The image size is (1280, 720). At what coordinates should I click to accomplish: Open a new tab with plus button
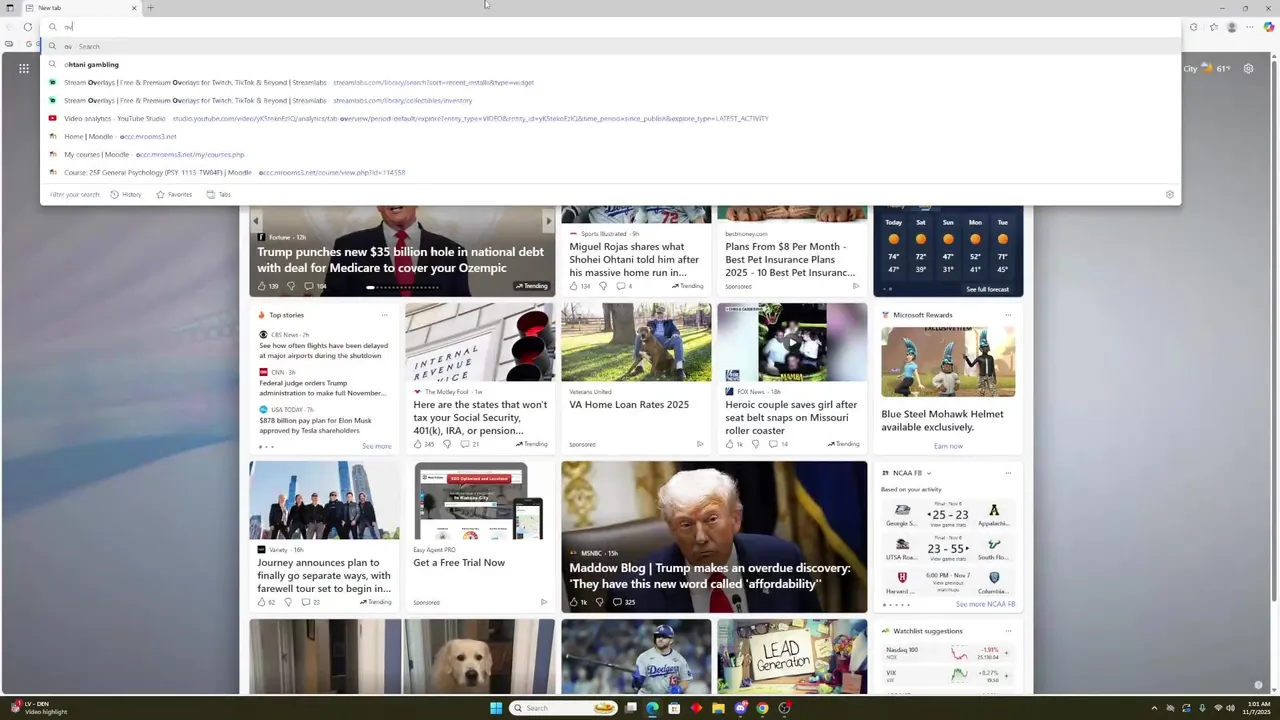pyautogui.click(x=150, y=8)
